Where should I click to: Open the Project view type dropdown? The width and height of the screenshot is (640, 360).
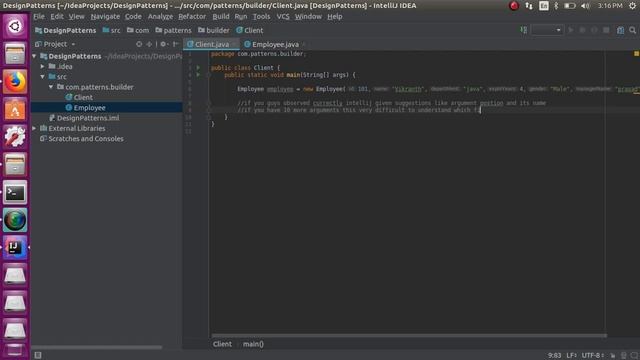pos(55,44)
